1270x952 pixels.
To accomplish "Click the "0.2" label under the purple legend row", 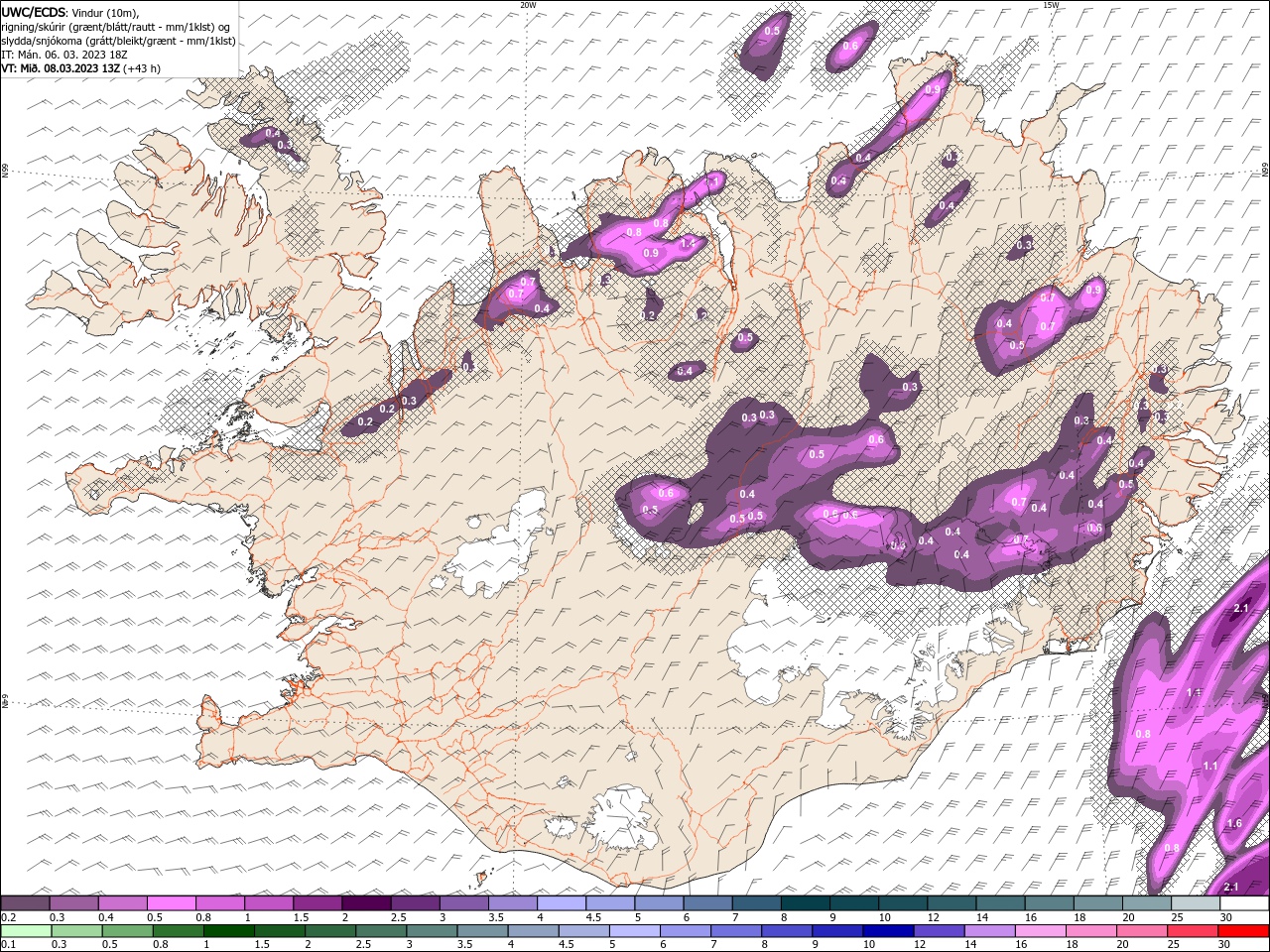I will tap(8, 917).
